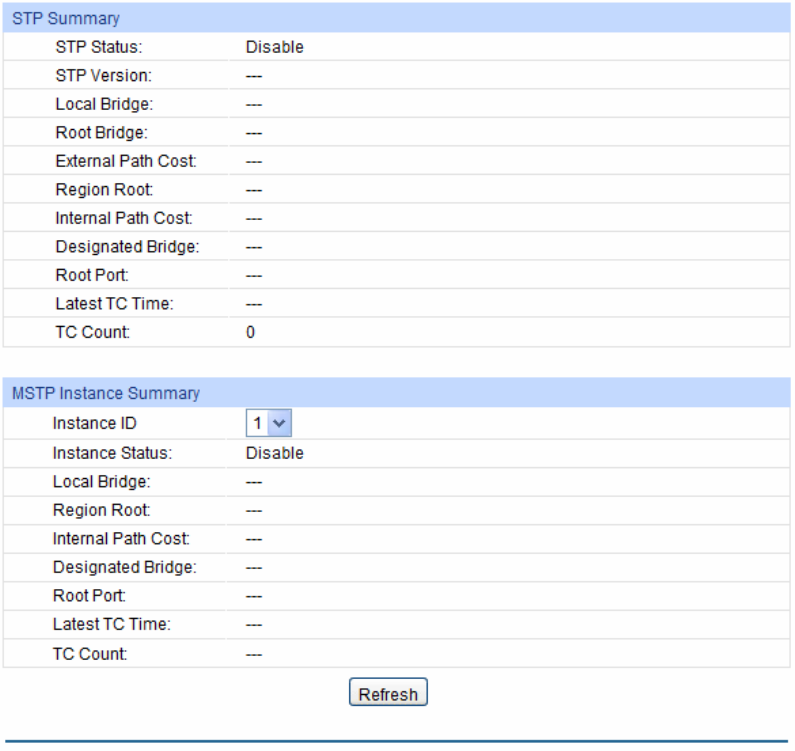Screen dimensions: 795x751
Task: Click the STP Status value Disable
Action: (x=274, y=47)
